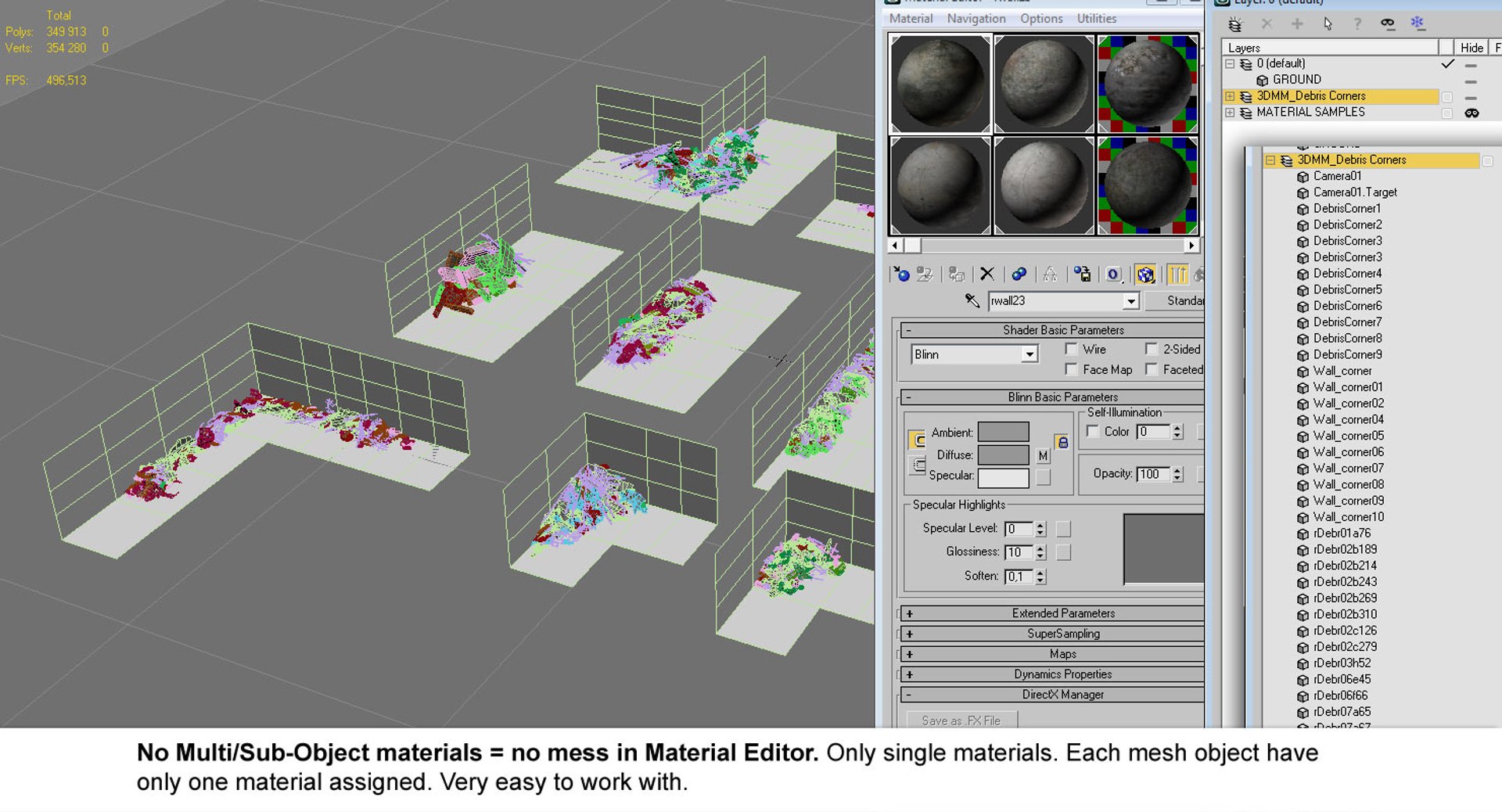Click the question mark highlight-layers icon
This screenshot has width=1502, height=812.
coord(1357,23)
